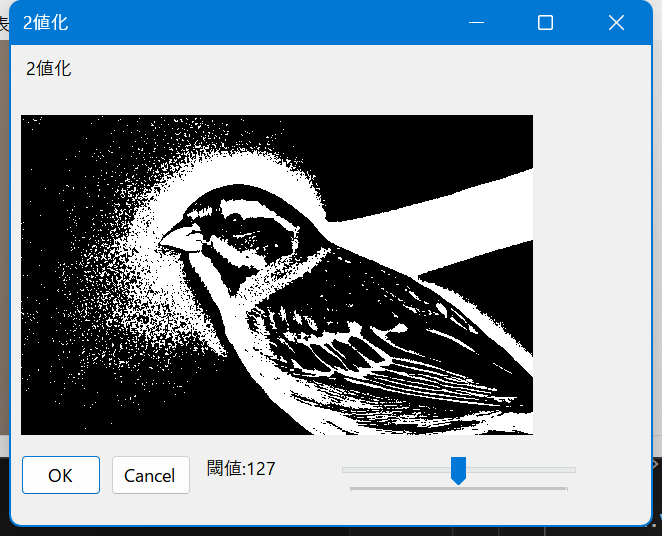Minimize the 2値化 dialog window
662x536 pixels.
click(476, 22)
